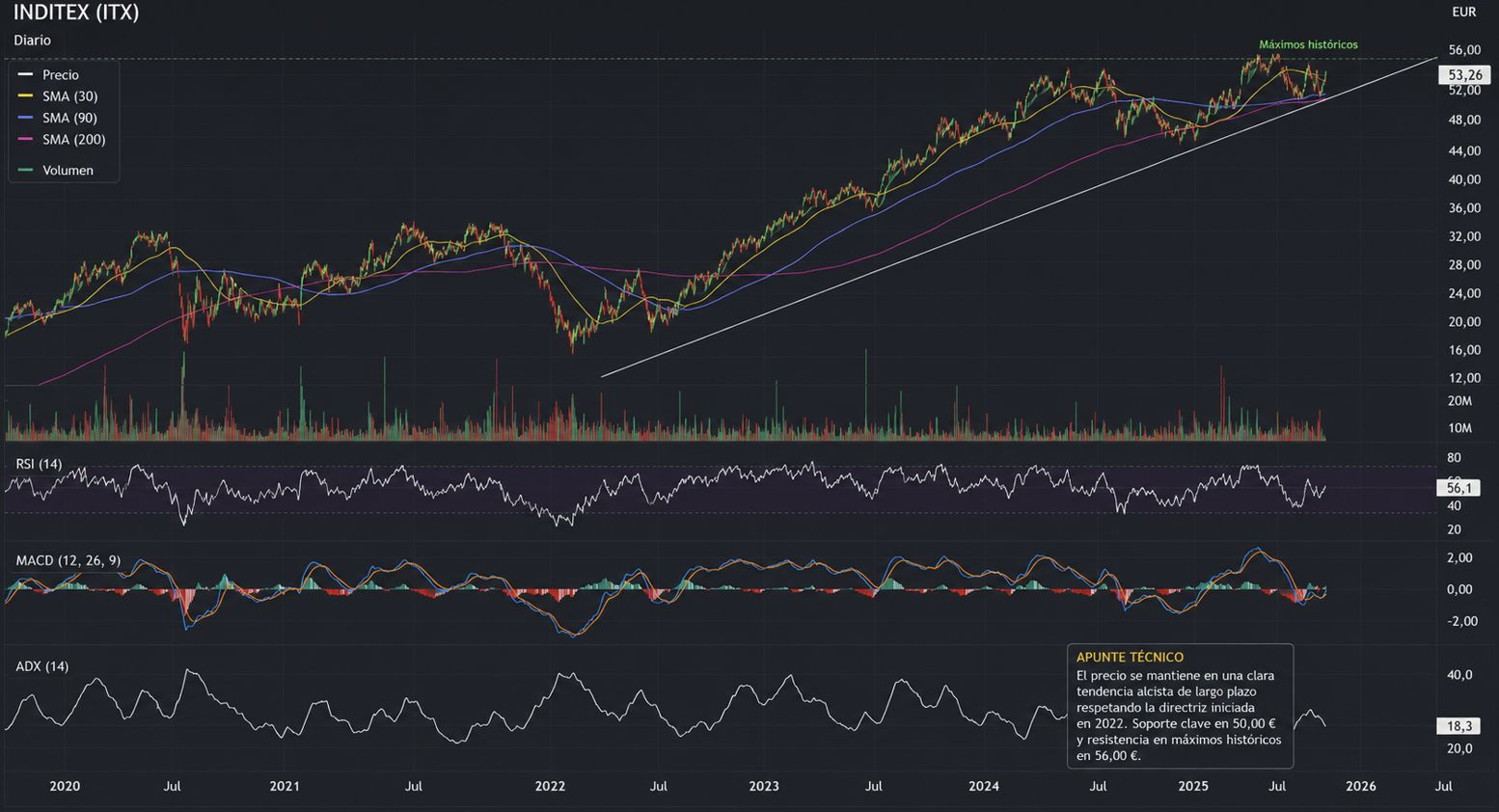Image resolution: width=1499 pixels, height=812 pixels.
Task: Click the 2021 time axis label
Action: click(285, 787)
